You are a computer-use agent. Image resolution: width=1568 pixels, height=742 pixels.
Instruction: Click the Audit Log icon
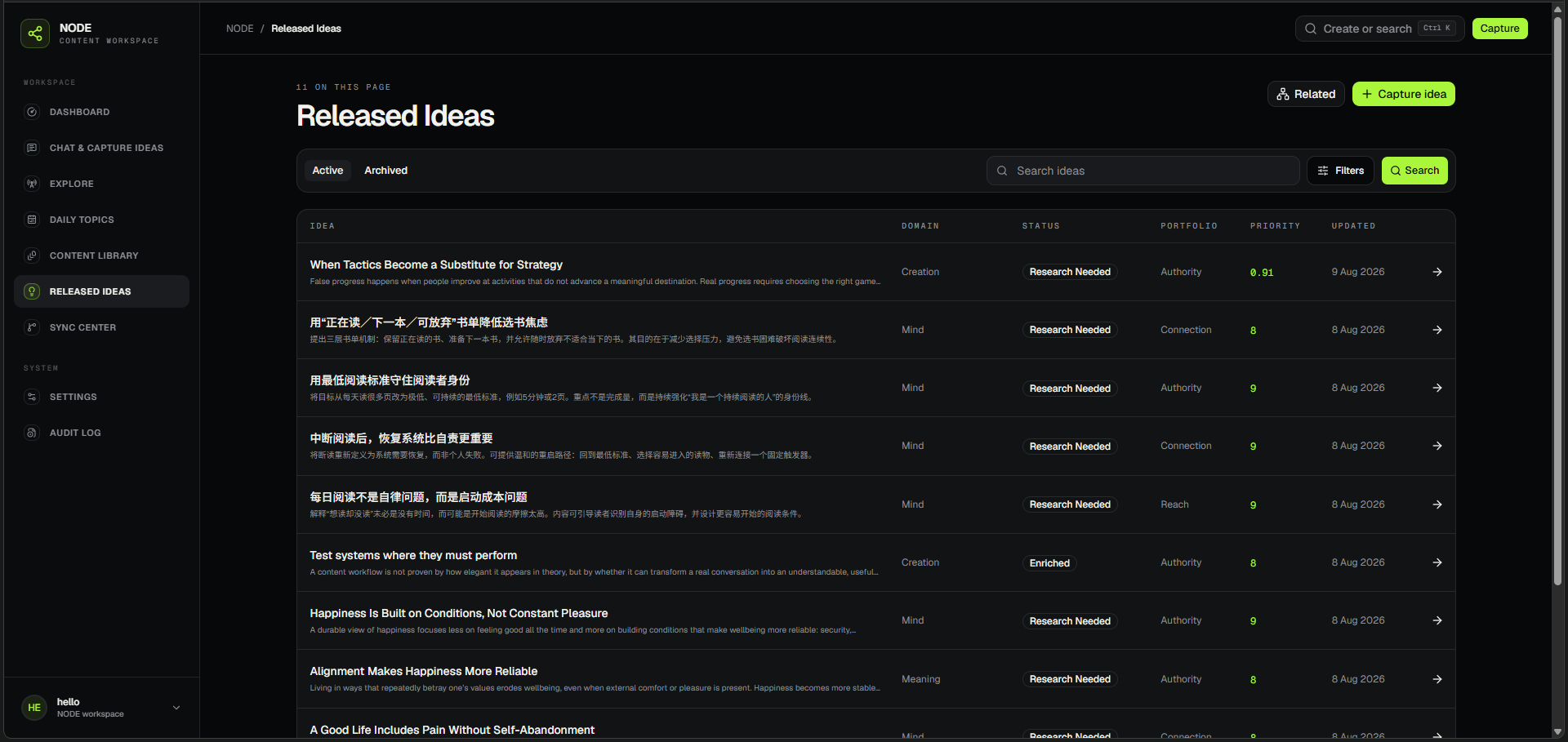pyautogui.click(x=32, y=433)
